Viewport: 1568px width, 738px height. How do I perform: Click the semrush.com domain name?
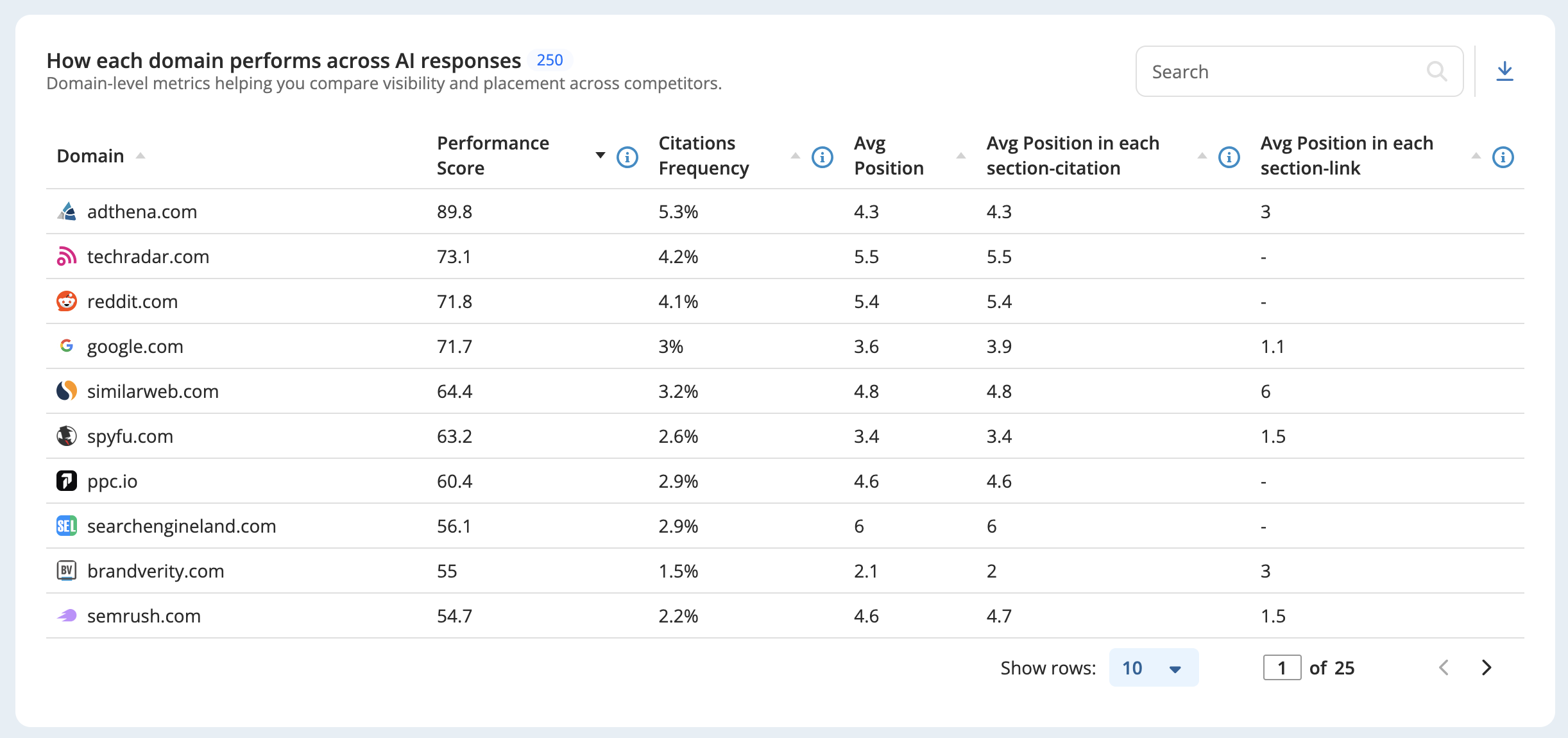coord(144,616)
